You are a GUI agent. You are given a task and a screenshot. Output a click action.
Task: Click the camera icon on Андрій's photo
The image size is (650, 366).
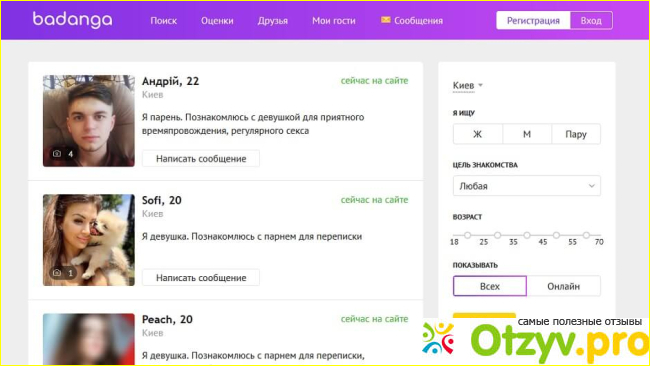coord(57,153)
